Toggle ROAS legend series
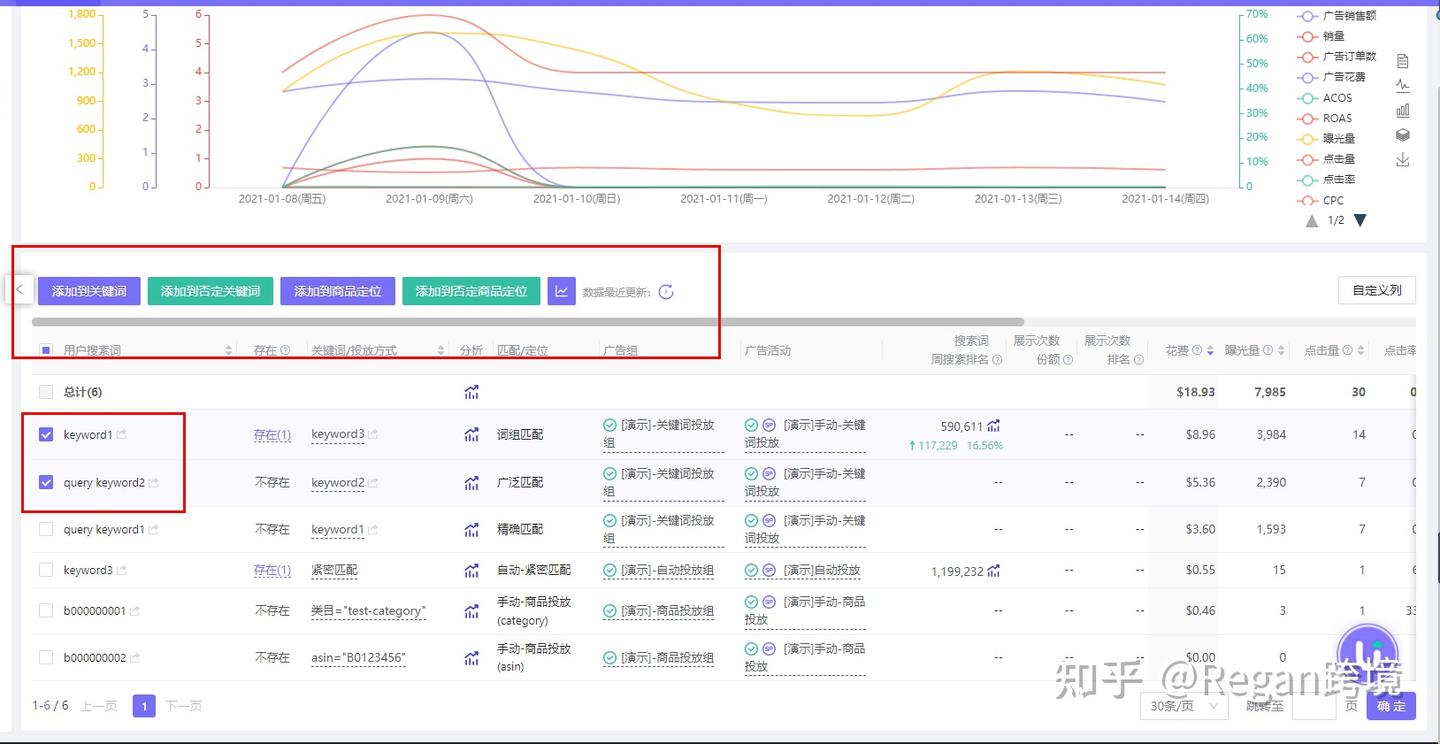 (1325, 118)
